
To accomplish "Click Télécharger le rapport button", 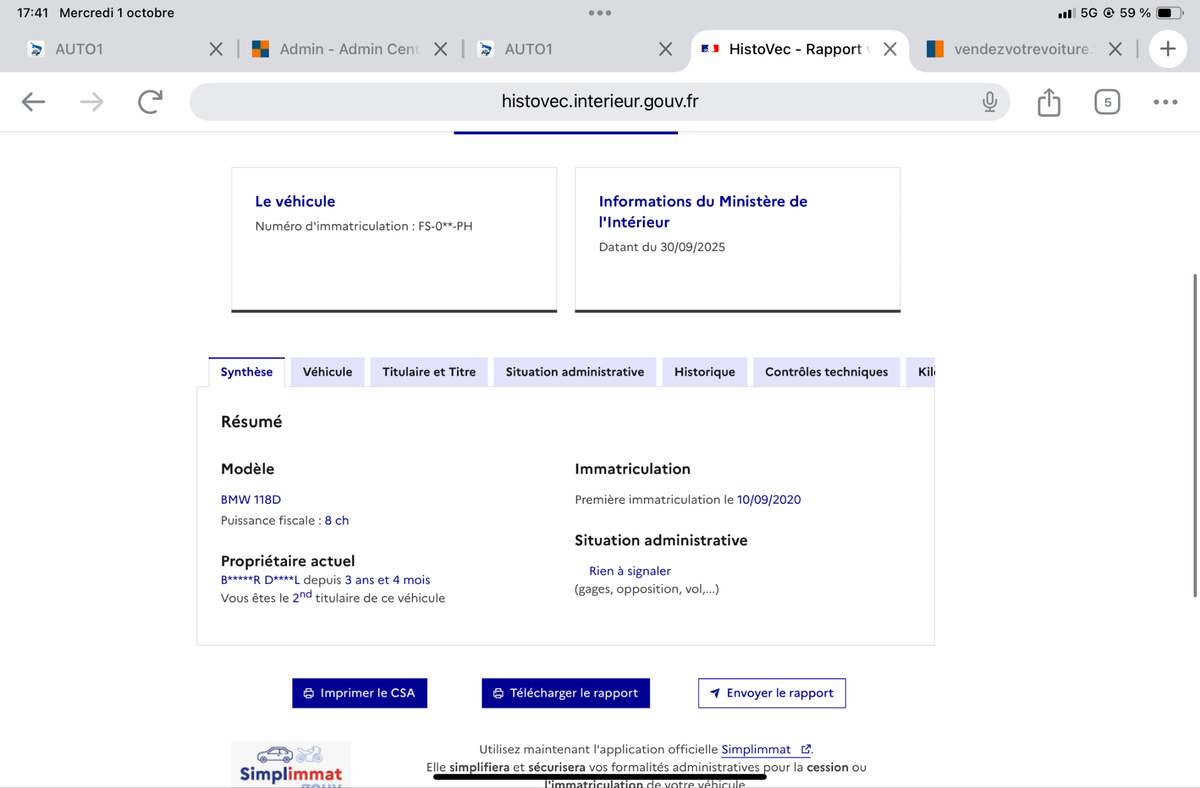I will click(x=565, y=693).
